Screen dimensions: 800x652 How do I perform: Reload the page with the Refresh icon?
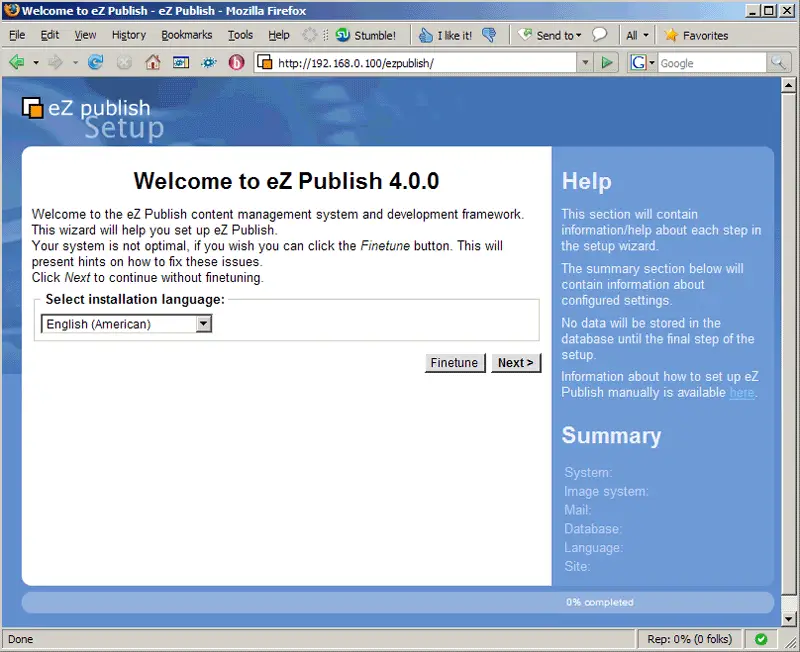[x=95, y=63]
